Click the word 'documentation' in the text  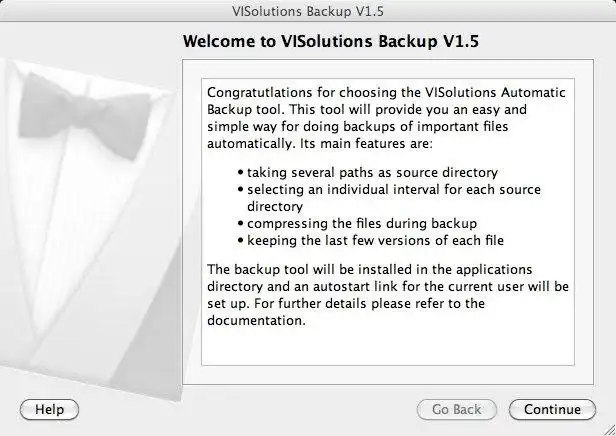pyautogui.click(x=254, y=321)
